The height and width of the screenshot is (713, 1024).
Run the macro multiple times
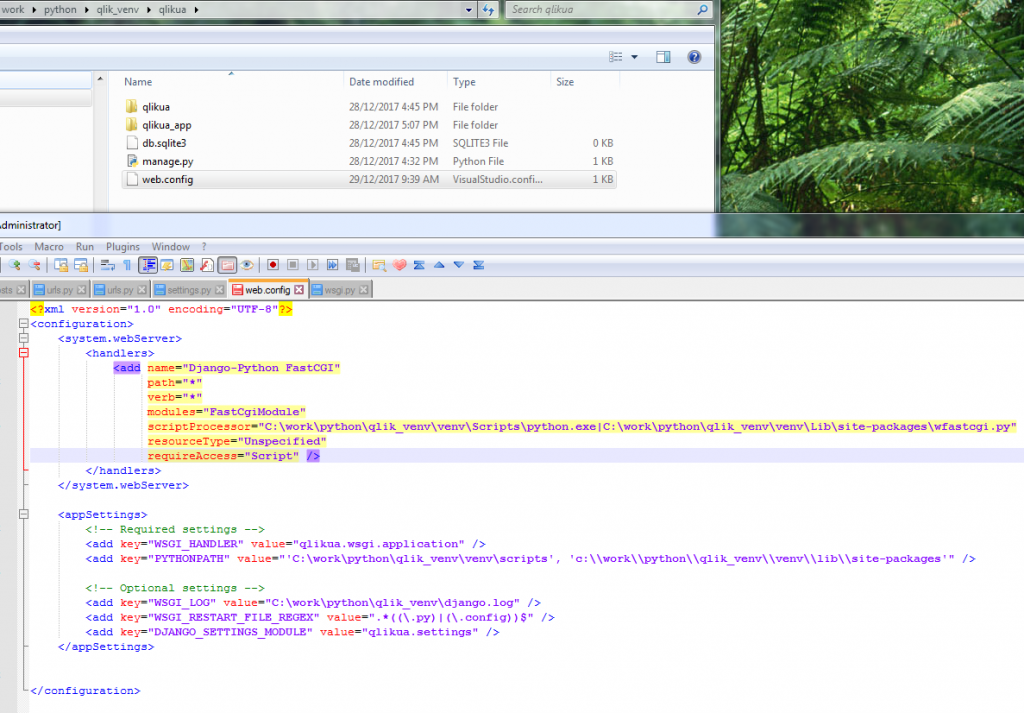(x=331, y=265)
